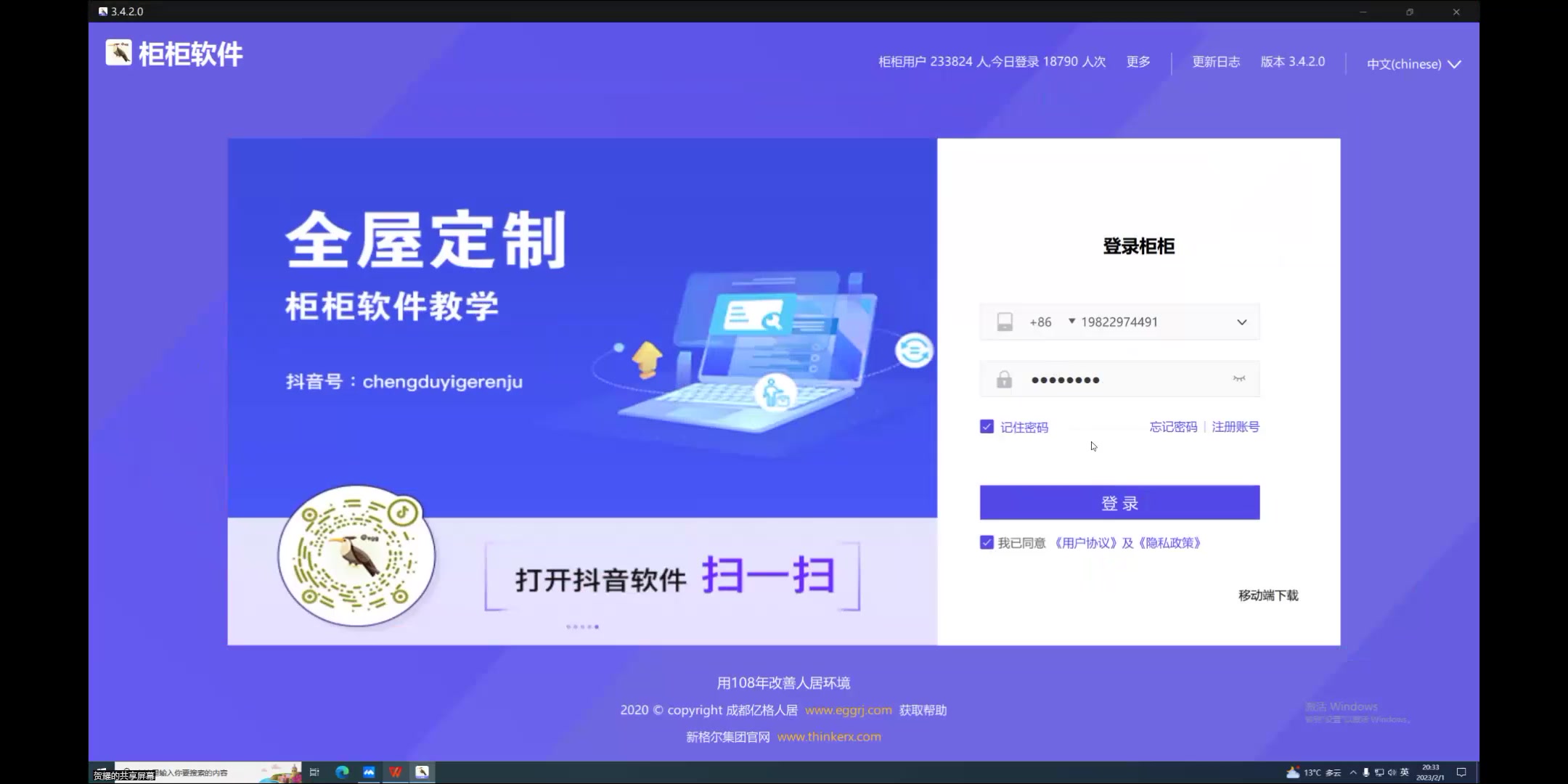
Task: Click the volume speaker tray icon
Action: point(1392,772)
